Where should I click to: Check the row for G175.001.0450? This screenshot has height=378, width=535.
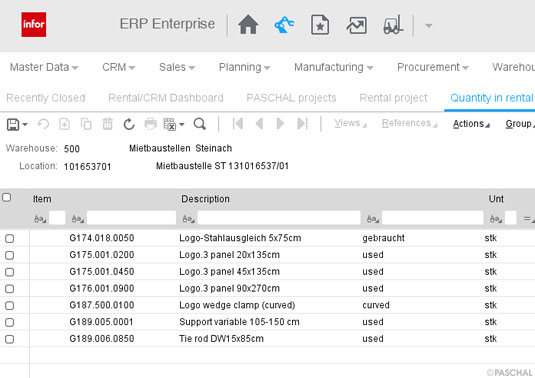(x=10, y=272)
